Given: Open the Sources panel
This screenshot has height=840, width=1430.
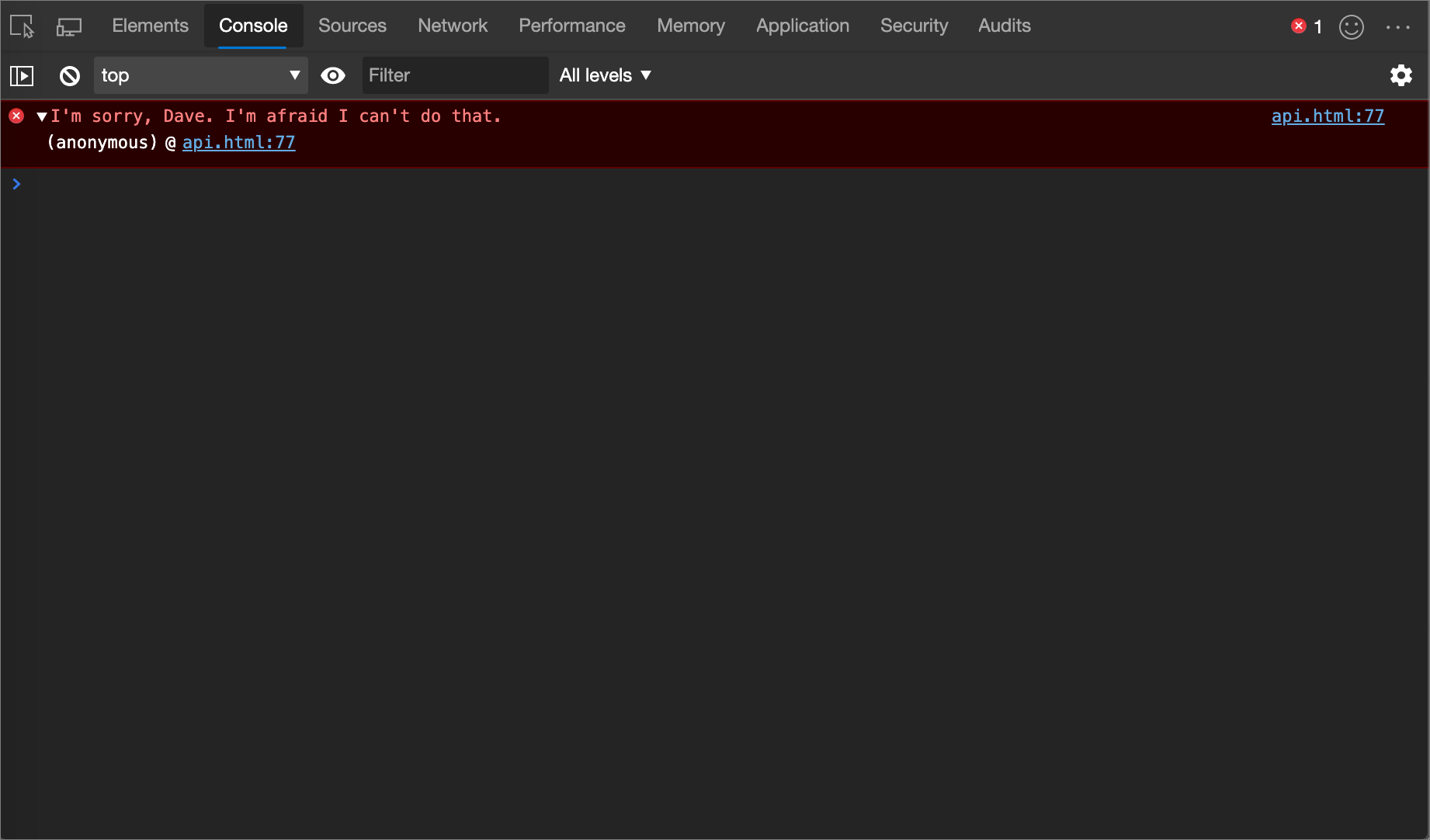Looking at the screenshot, I should pyautogui.click(x=352, y=26).
